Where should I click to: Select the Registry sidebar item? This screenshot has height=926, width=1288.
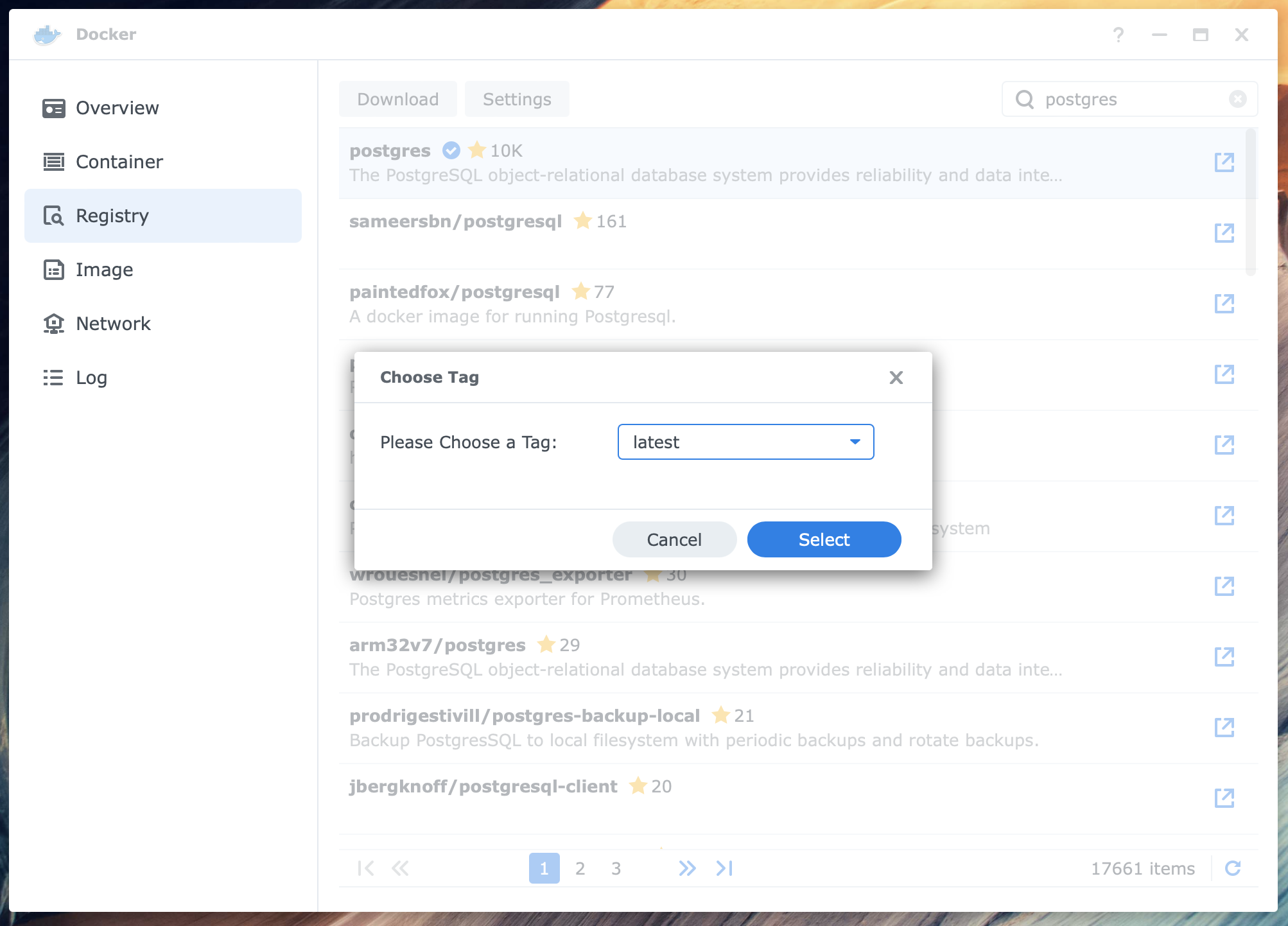coord(163,216)
